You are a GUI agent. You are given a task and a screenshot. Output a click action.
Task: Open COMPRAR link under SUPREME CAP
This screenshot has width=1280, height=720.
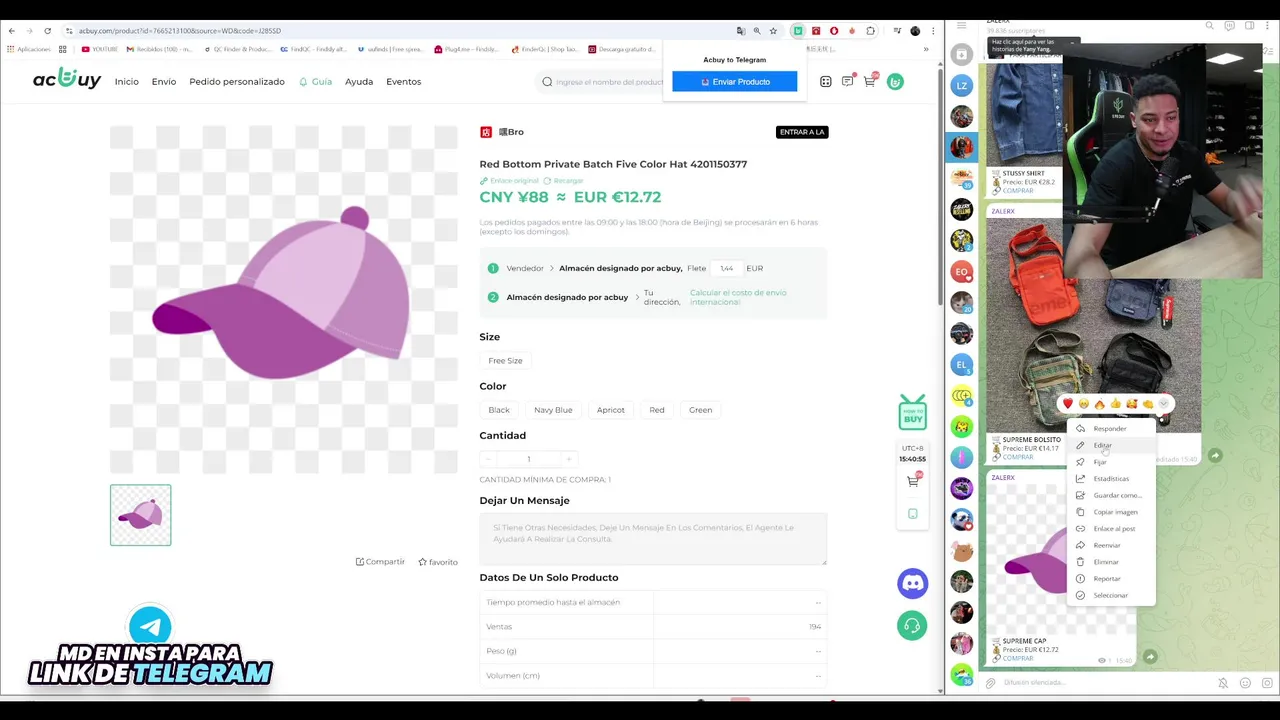coord(1018,658)
